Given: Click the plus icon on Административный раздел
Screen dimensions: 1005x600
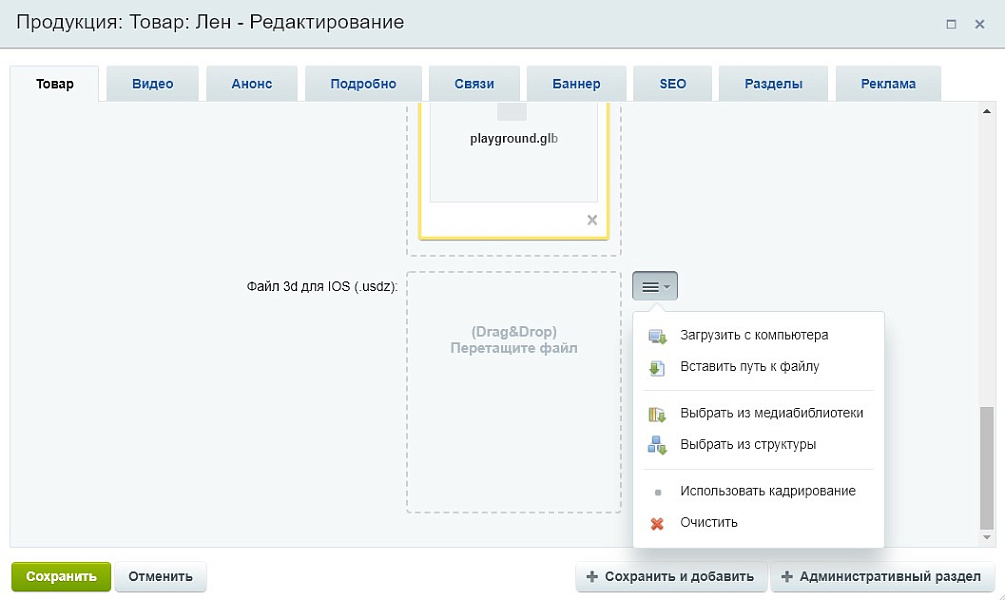Looking at the screenshot, I should pyautogui.click(x=787, y=577).
